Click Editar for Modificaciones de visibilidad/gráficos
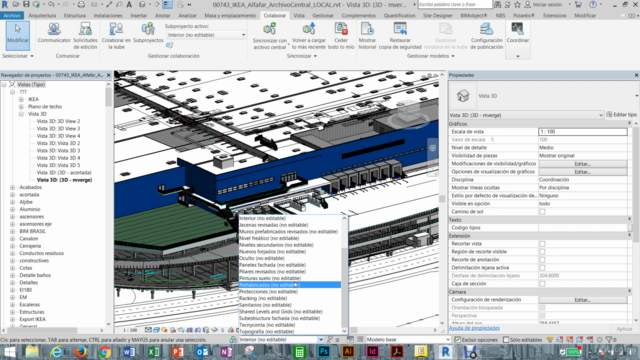 [x=582, y=164]
